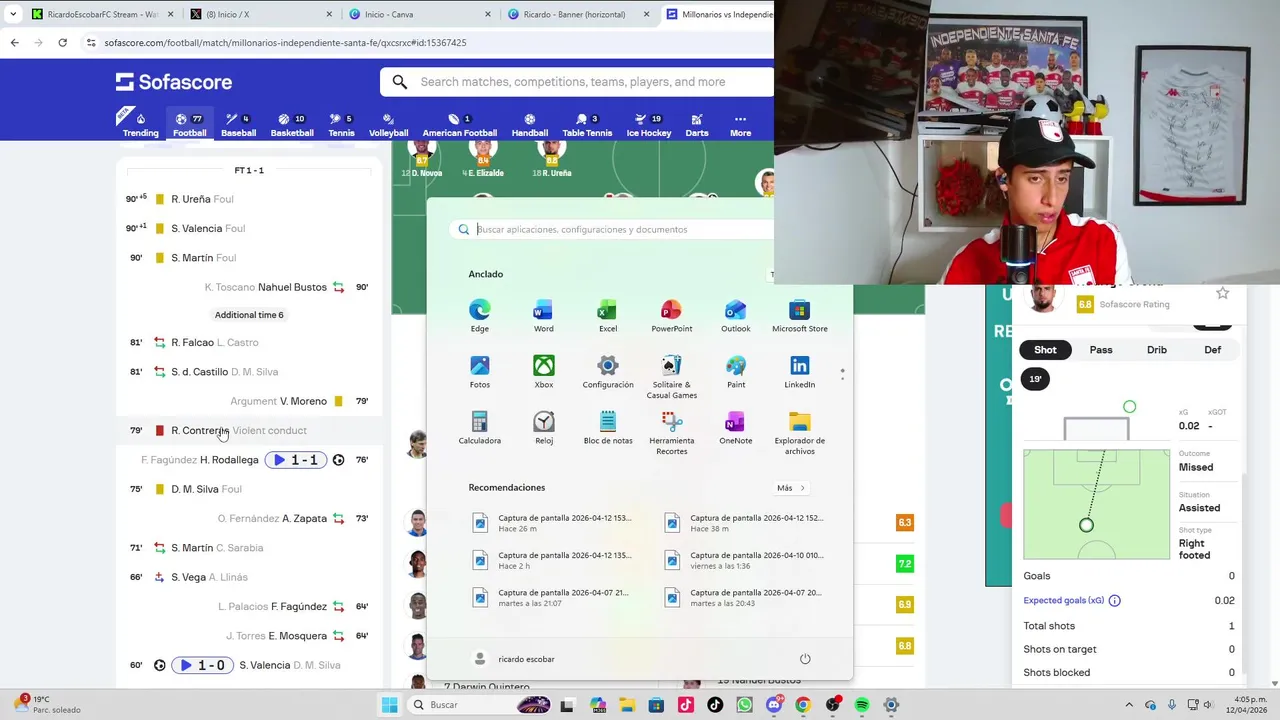Screen dimensions: 1280x720
Task: Open Spotify from the taskbar
Action: (862, 705)
